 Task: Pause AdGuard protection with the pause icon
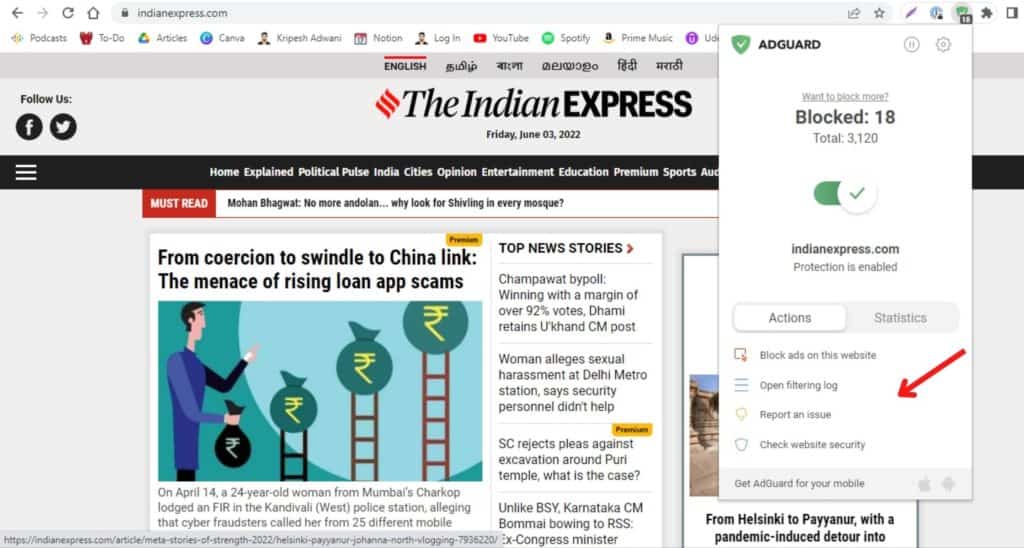click(912, 44)
